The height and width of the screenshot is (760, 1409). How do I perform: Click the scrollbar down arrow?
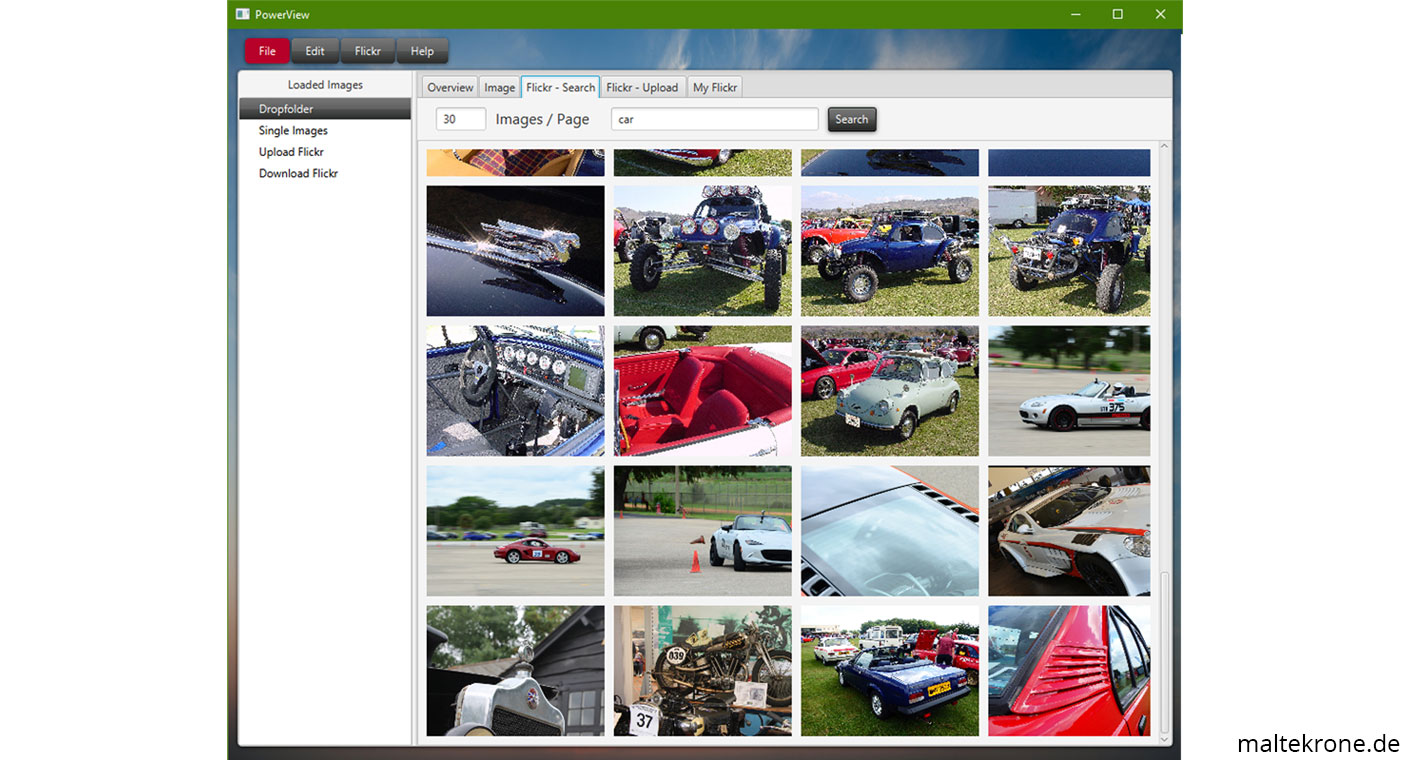pyautogui.click(x=1164, y=738)
